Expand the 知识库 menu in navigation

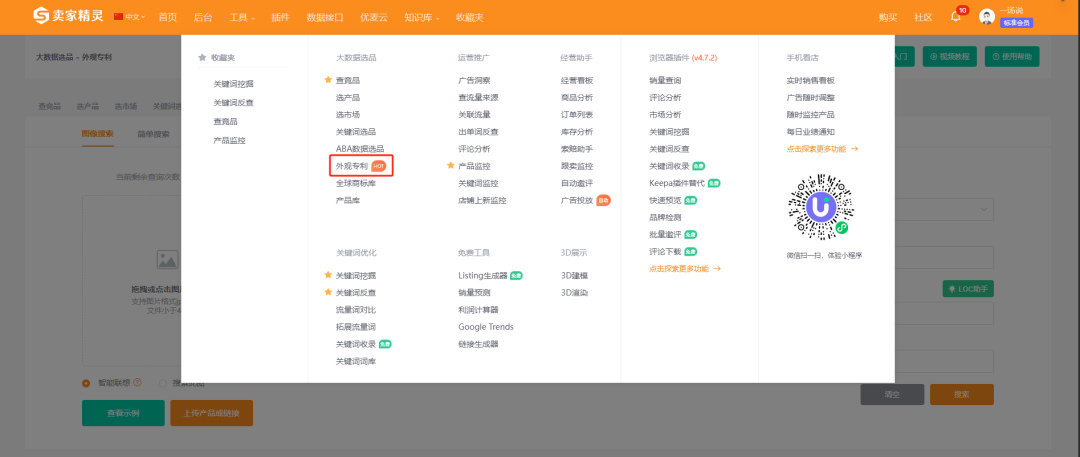pyautogui.click(x=422, y=17)
